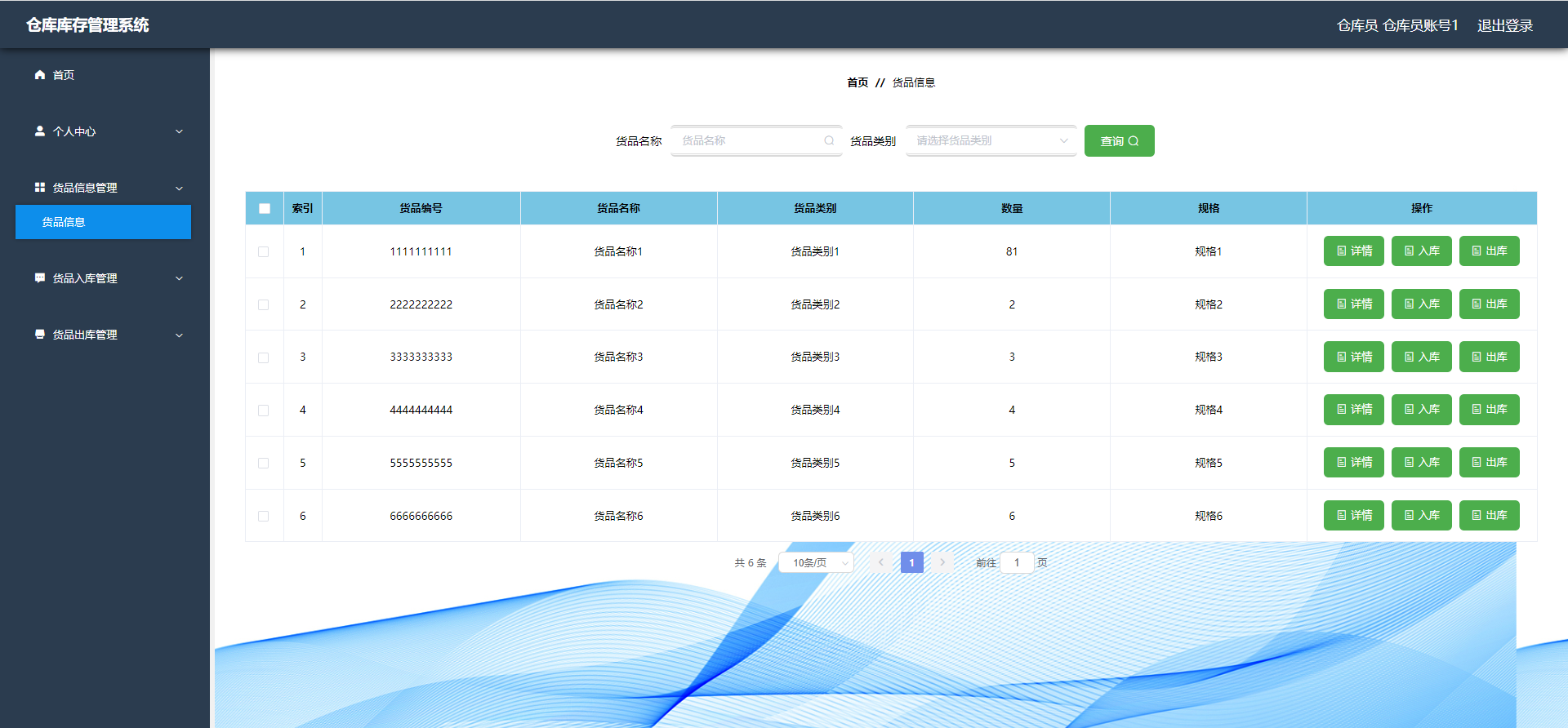Image resolution: width=1568 pixels, height=728 pixels.
Task: Click the search icon in 货品名称 field
Action: (x=829, y=140)
